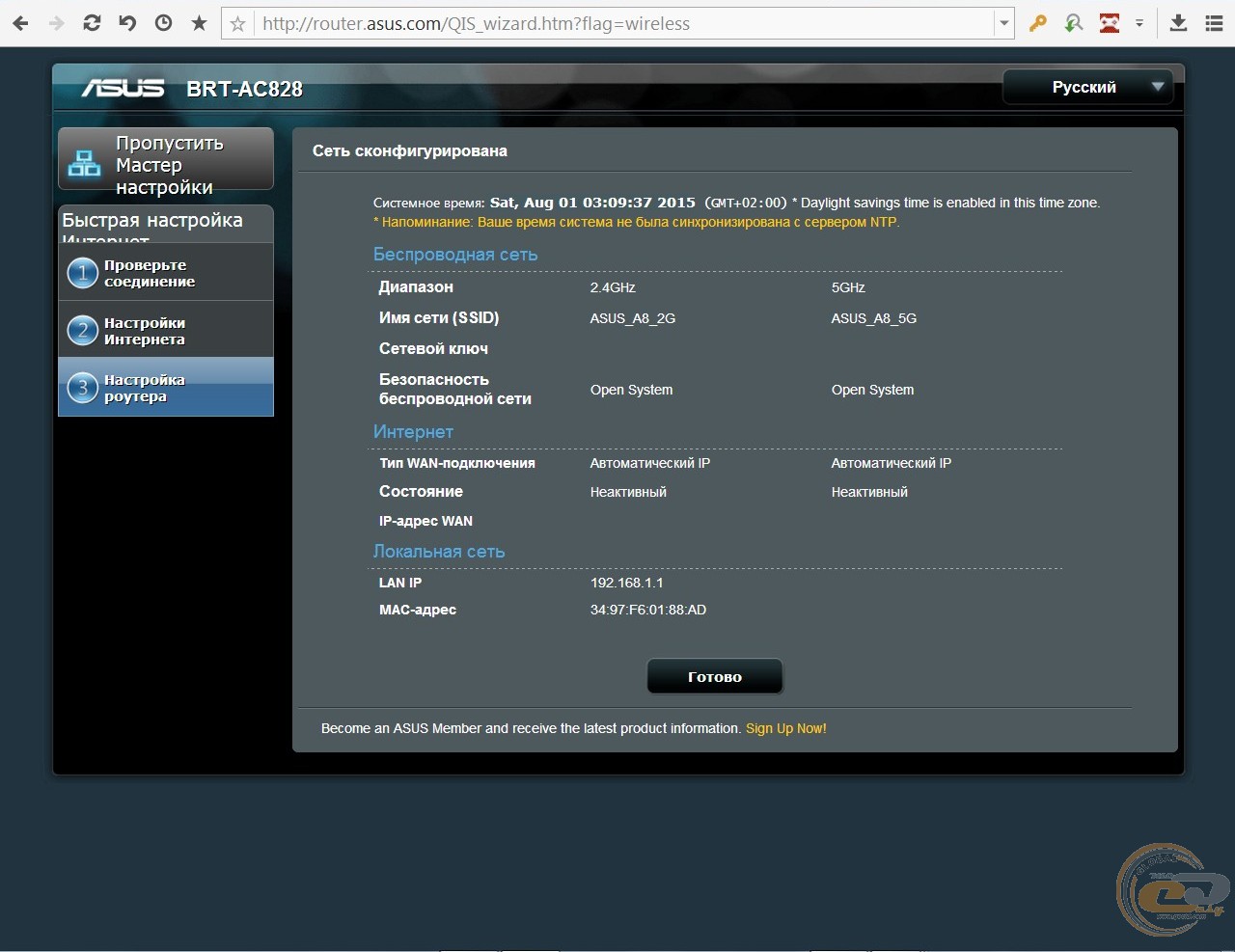Select step 2 Настройки Интернета
The height and width of the screenshot is (952, 1235).
pos(166,331)
